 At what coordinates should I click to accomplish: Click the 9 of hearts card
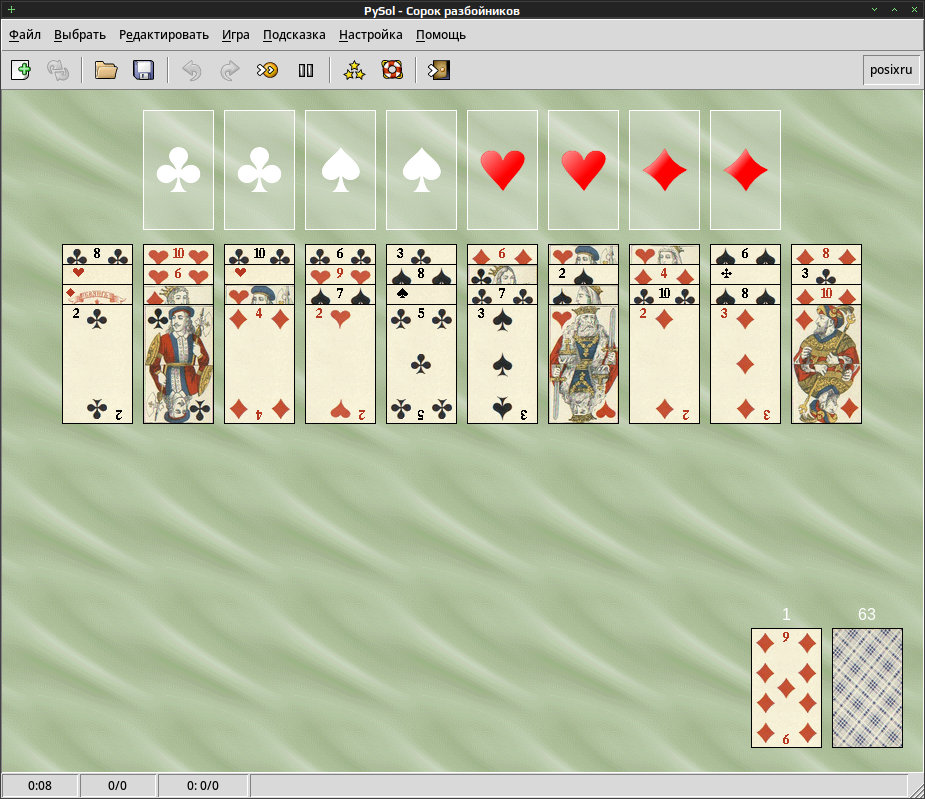[x=340, y=274]
